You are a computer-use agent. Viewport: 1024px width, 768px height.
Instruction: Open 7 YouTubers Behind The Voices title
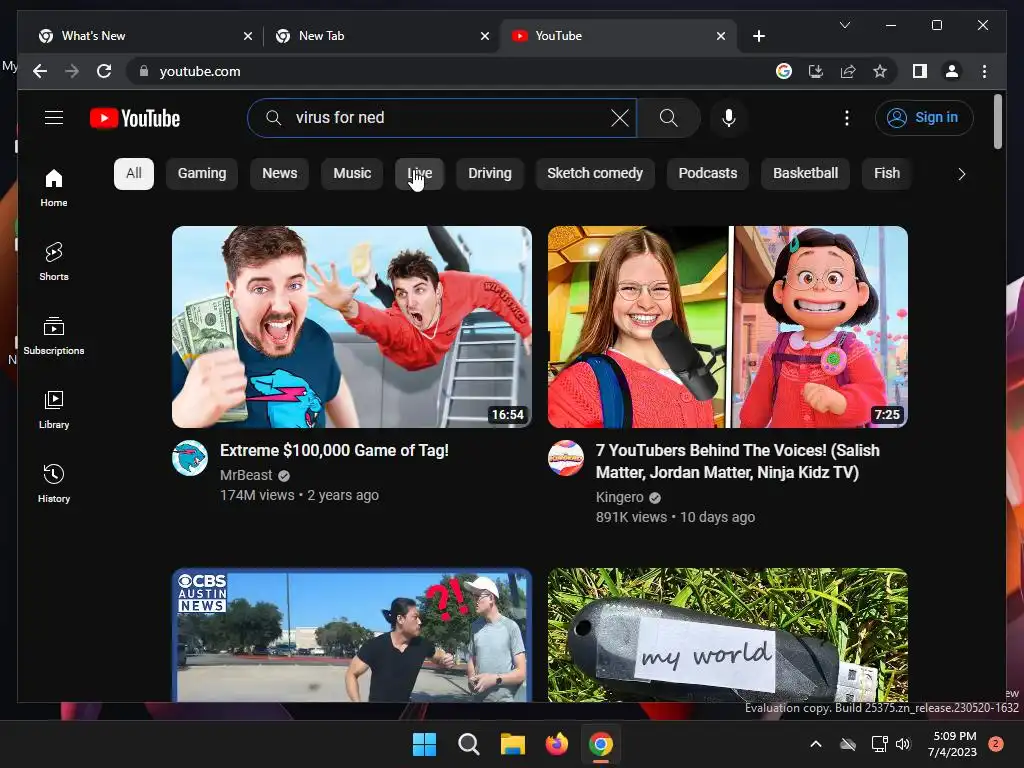click(x=738, y=461)
